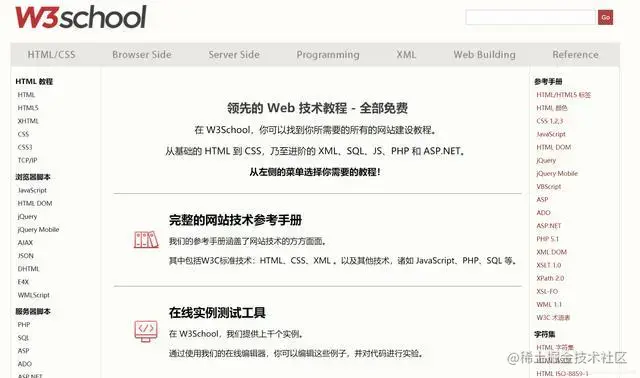Open jQuery Mobile reference in right sidebar
Viewport: 640px width, 378px height.
(557, 173)
